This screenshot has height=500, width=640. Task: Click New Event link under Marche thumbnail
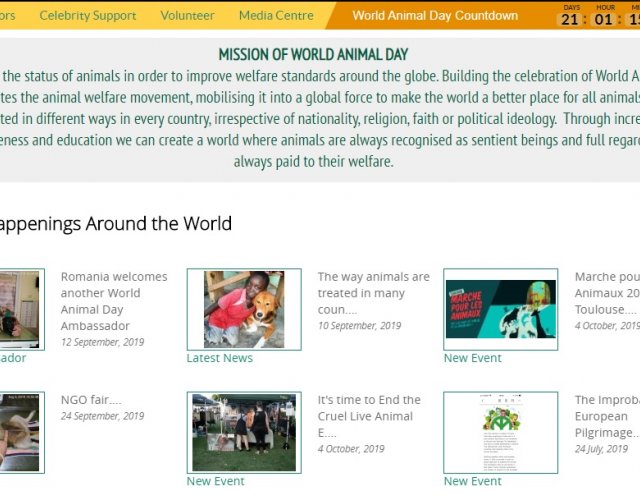[473, 358]
